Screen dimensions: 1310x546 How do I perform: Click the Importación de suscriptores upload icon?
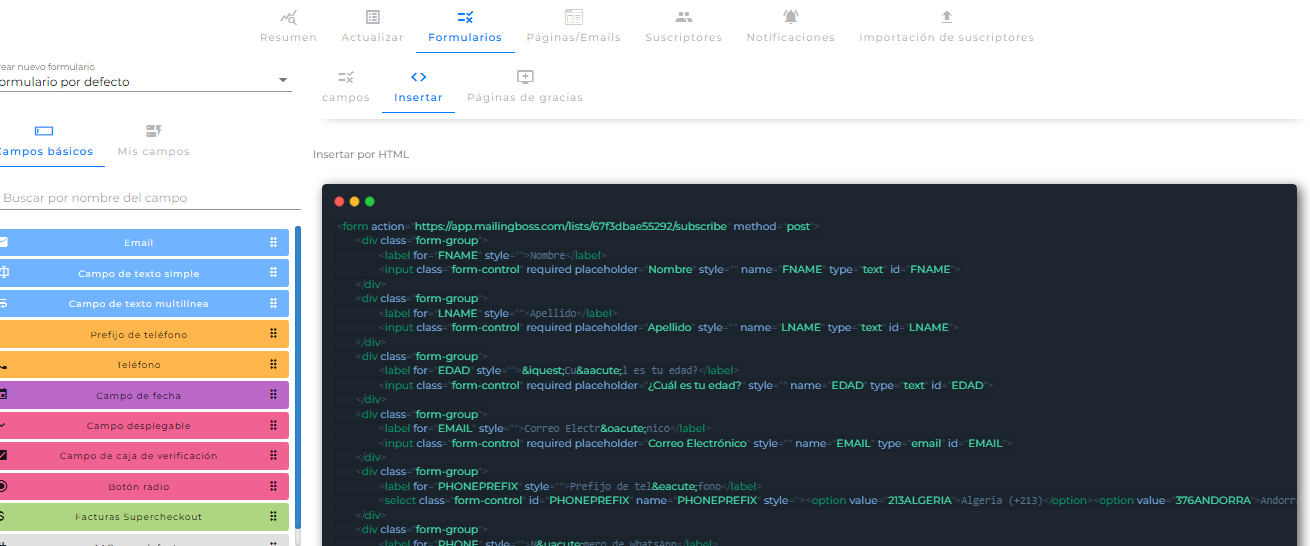click(947, 17)
